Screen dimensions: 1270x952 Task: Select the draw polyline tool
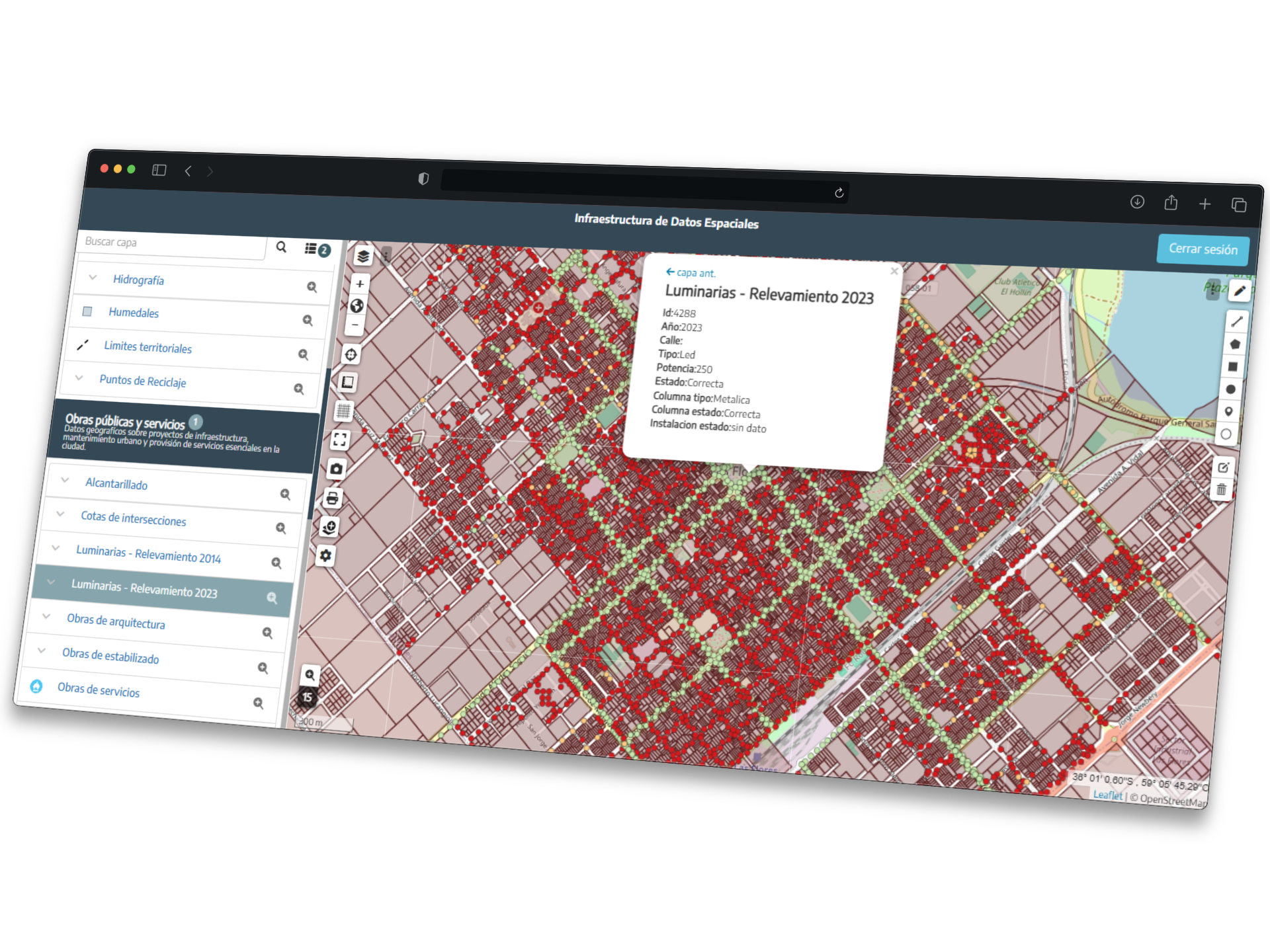1236,322
